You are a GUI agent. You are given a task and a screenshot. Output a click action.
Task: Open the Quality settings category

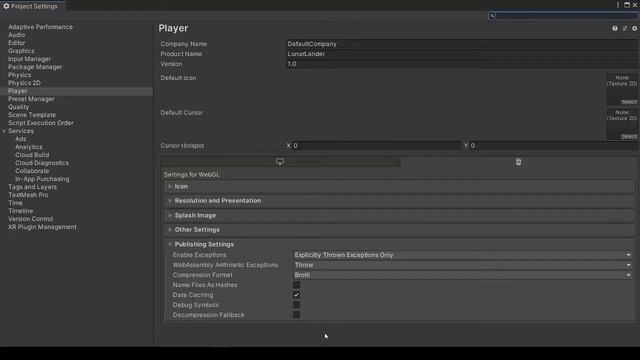[19, 107]
